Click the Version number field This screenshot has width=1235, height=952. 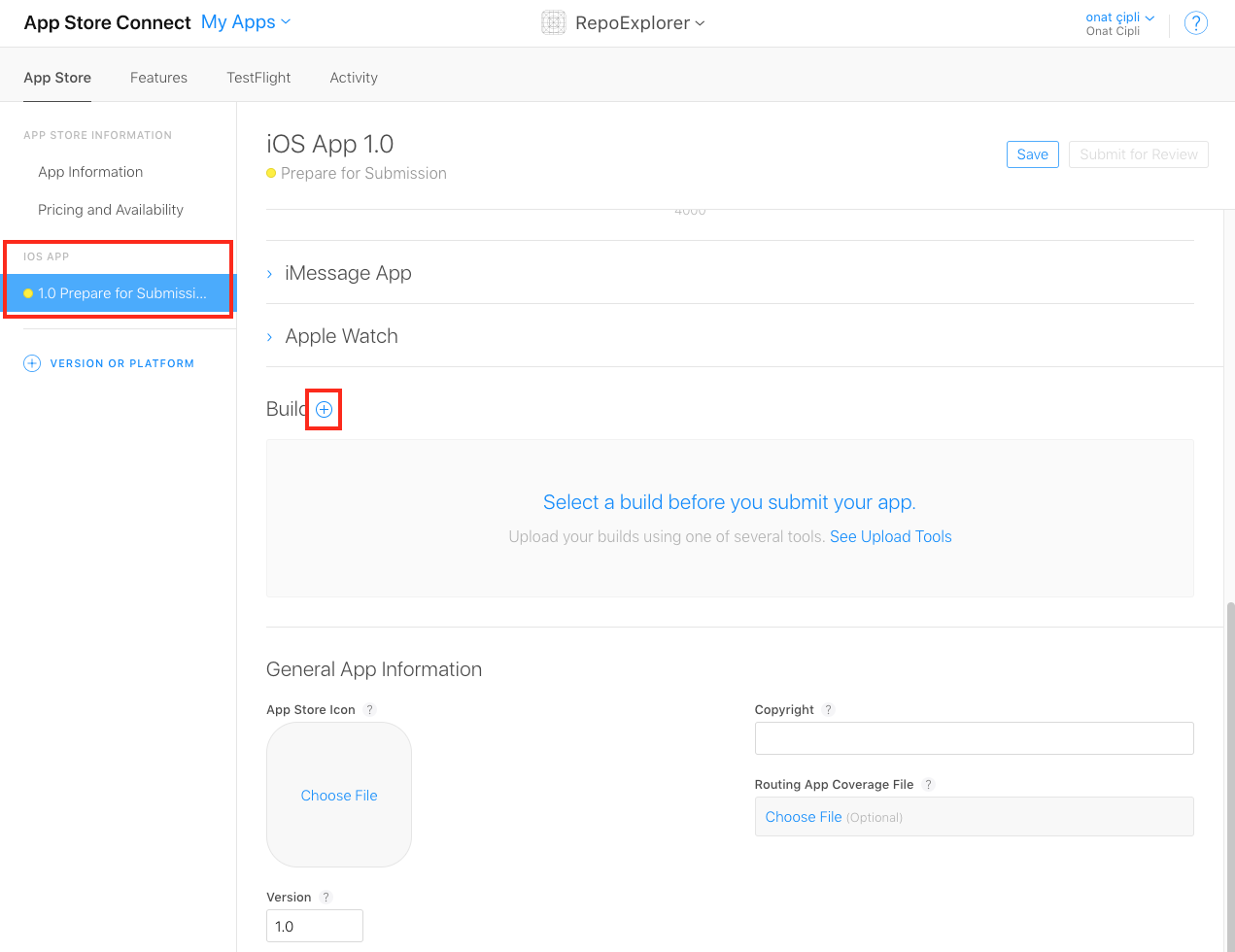[x=315, y=926]
